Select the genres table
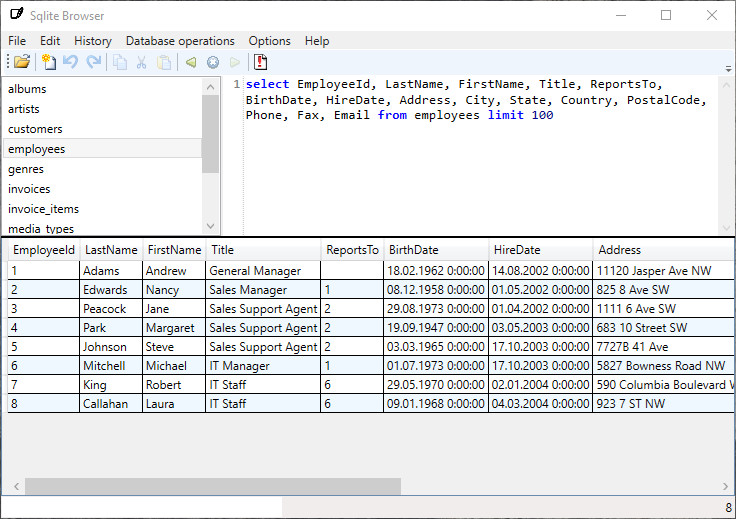Screen dimensions: 736x519 102,169
